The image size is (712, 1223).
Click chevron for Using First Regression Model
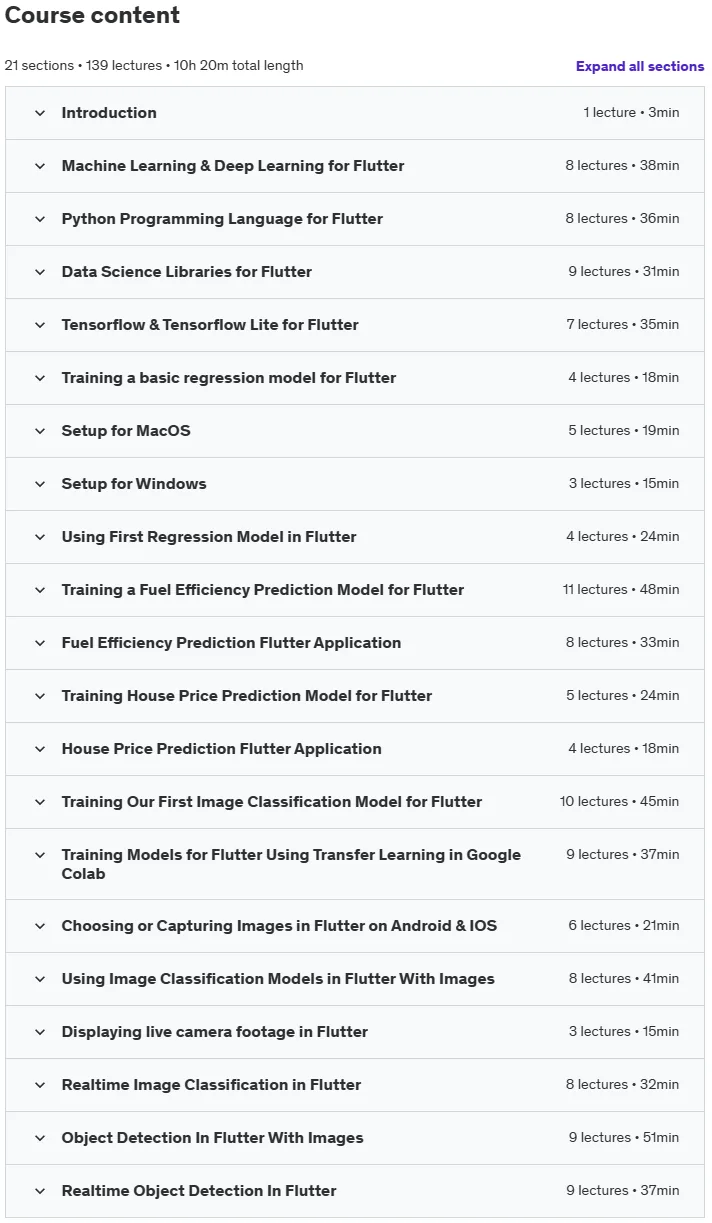[x=40, y=537]
